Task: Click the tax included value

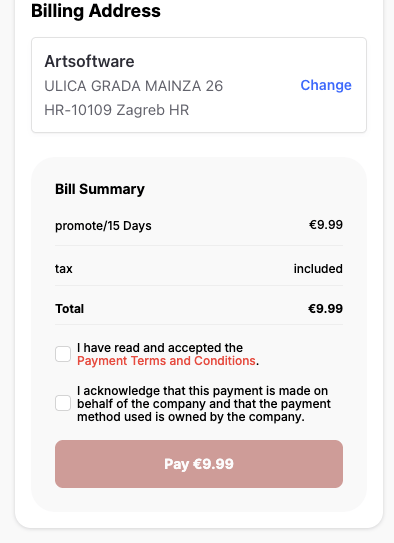Action: click(318, 269)
